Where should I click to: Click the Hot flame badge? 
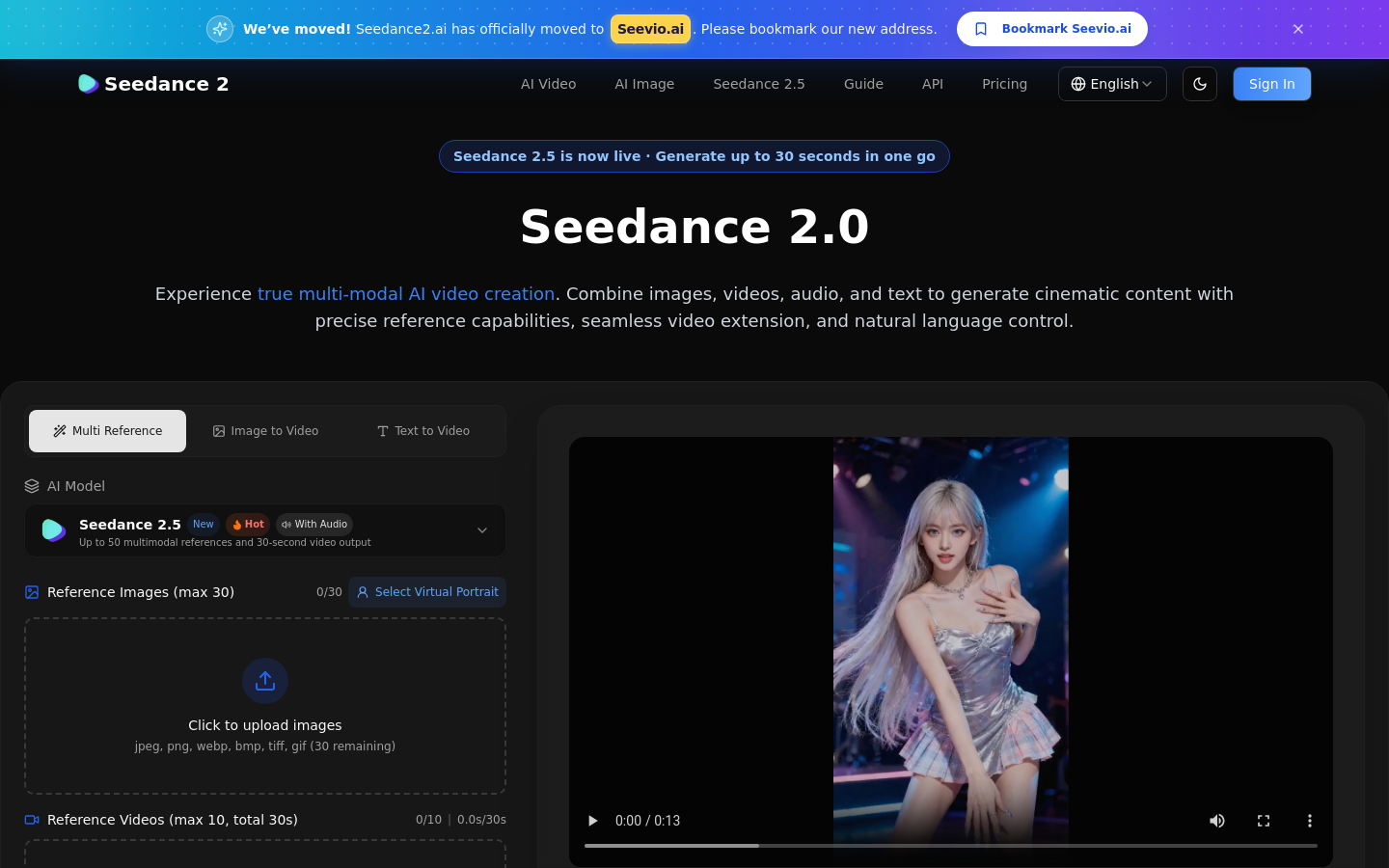pyautogui.click(x=248, y=525)
